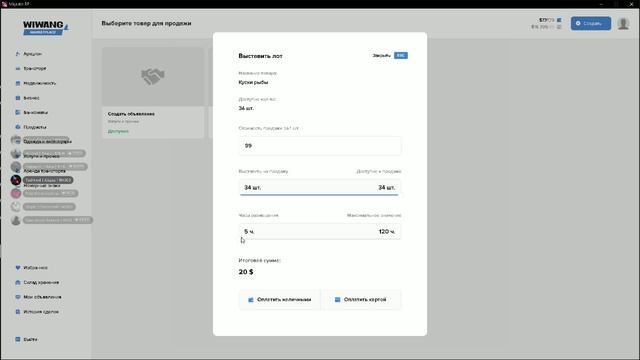640x360 pixels.
Task: Click the Аукцион gavel icon
Action: pos(18,54)
